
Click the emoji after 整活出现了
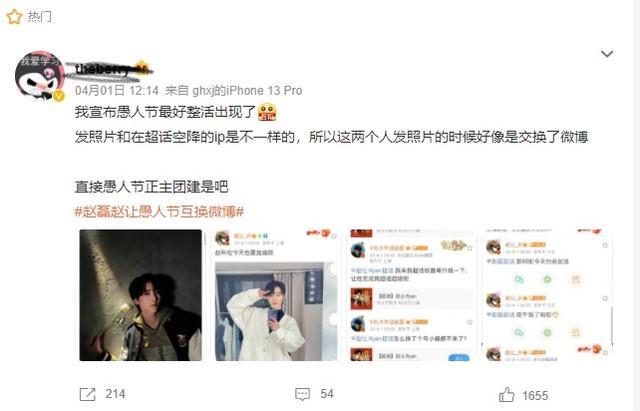coord(267,112)
